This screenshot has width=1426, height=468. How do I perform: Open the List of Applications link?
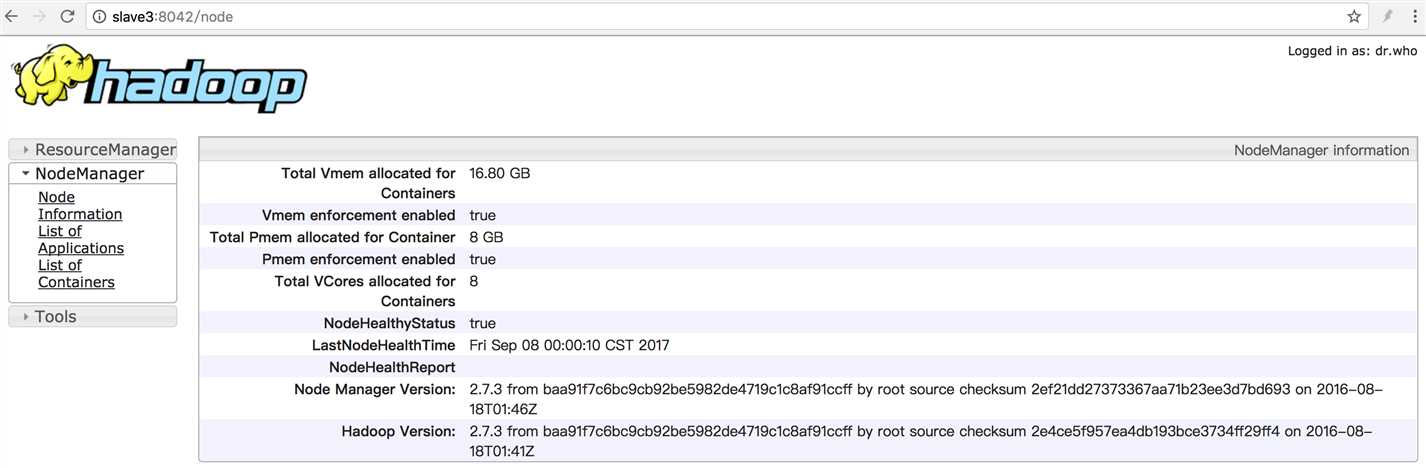(x=81, y=240)
